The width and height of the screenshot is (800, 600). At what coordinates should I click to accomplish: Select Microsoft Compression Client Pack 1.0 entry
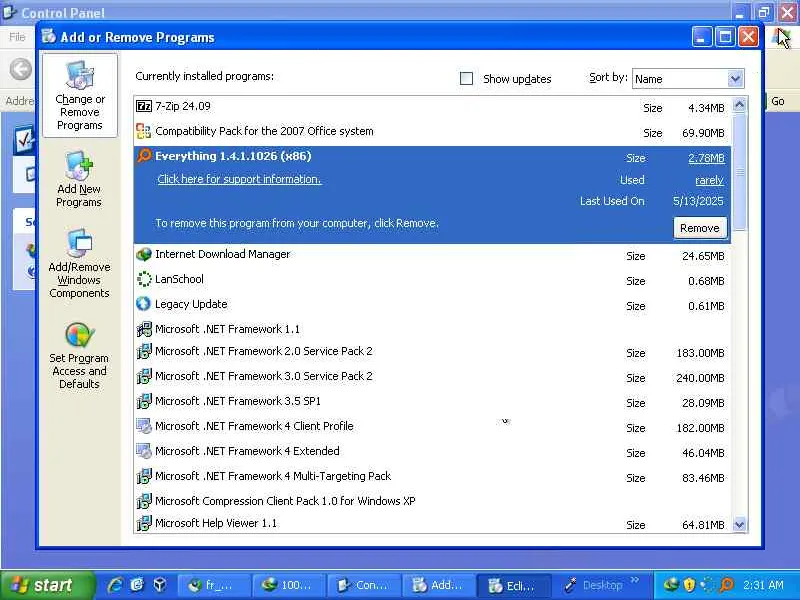click(432, 501)
